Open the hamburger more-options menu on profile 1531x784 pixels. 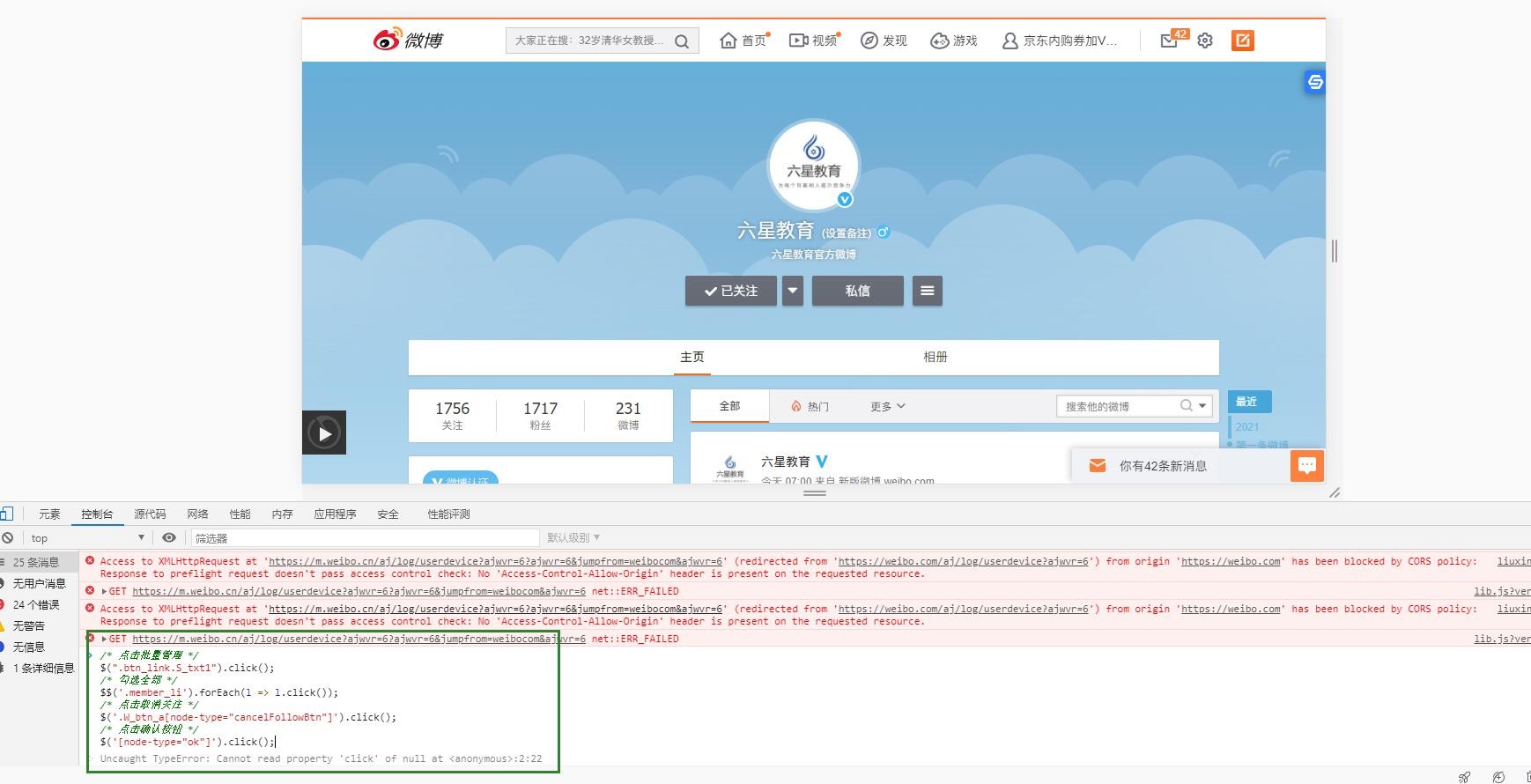[x=927, y=291]
